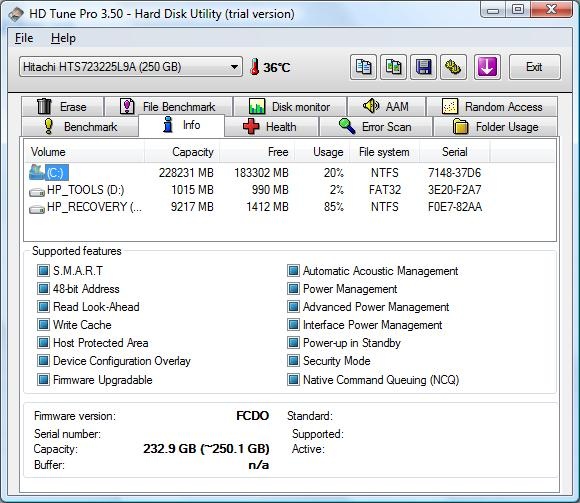
Task: Switch to the Health tab
Action: (x=271, y=126)
